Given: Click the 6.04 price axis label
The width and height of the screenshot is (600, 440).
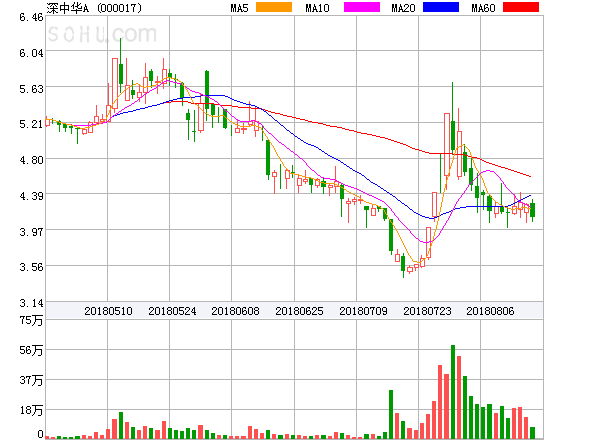Looking at the screenshot, I should click(31, 53).
